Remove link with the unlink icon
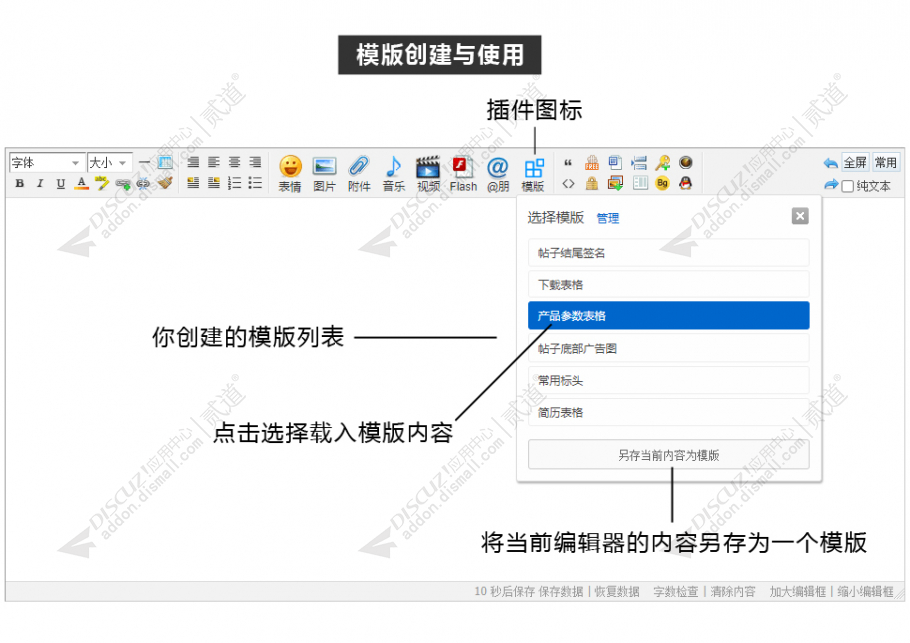The image size is (910, 643). coord(143,184)
